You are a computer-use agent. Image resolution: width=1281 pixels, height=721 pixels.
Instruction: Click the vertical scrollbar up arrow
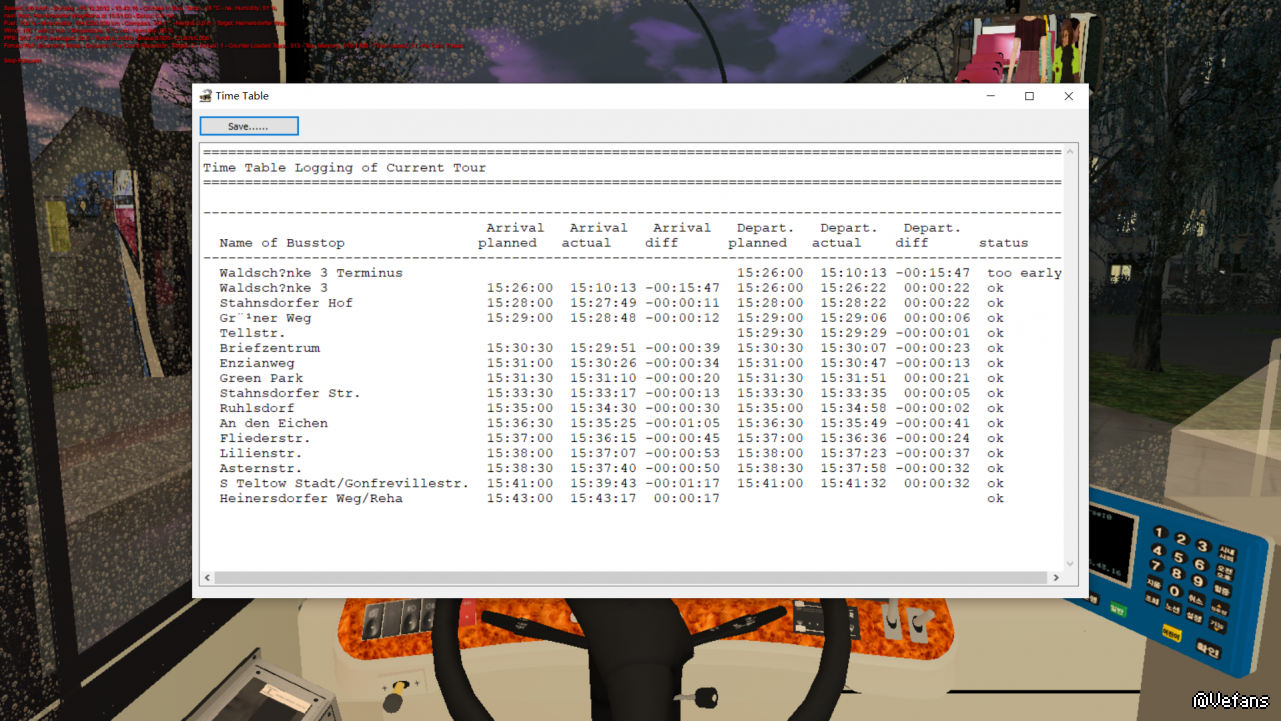[1070, 152]
